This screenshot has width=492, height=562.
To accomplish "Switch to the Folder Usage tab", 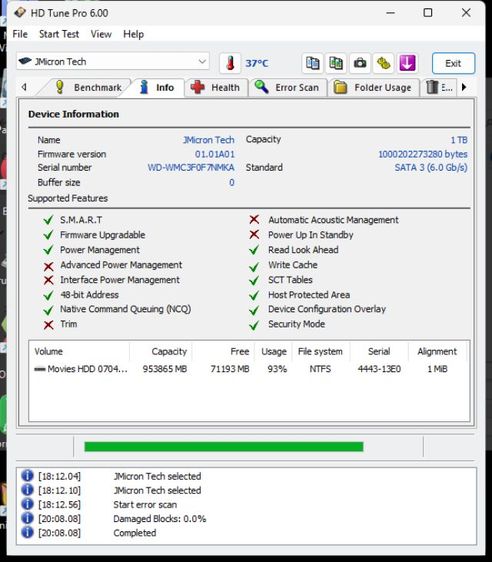I will click(373, 87).
